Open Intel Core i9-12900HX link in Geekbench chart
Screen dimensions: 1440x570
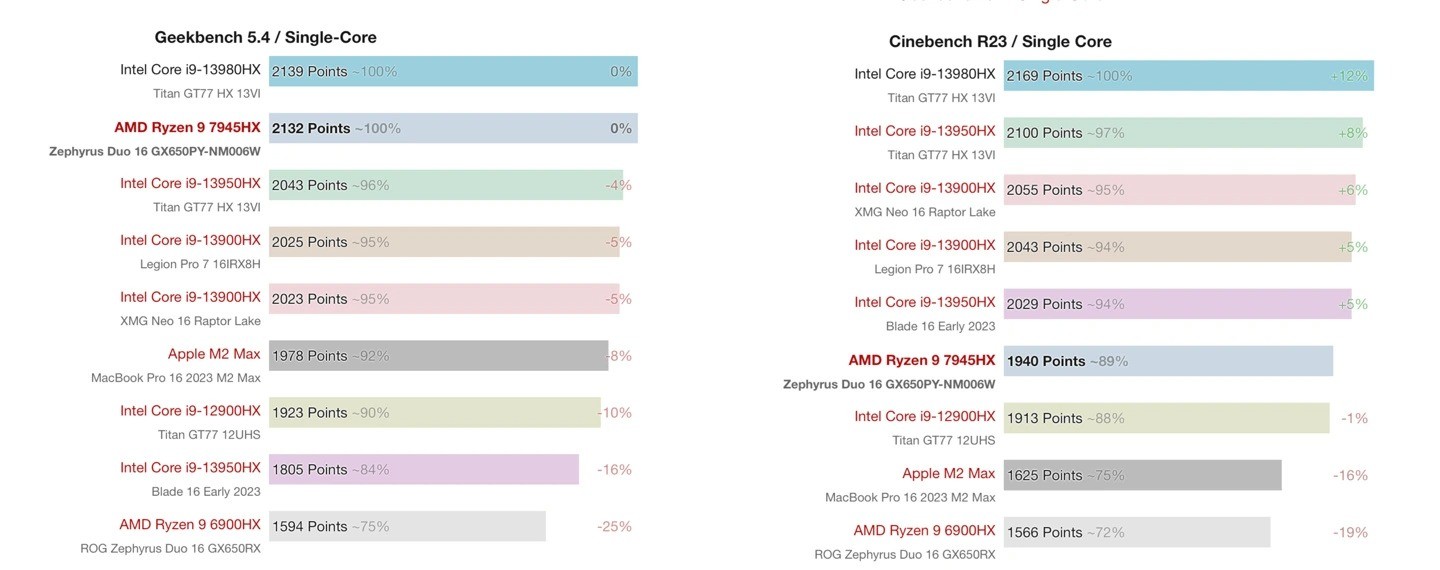tap(190, 411)
